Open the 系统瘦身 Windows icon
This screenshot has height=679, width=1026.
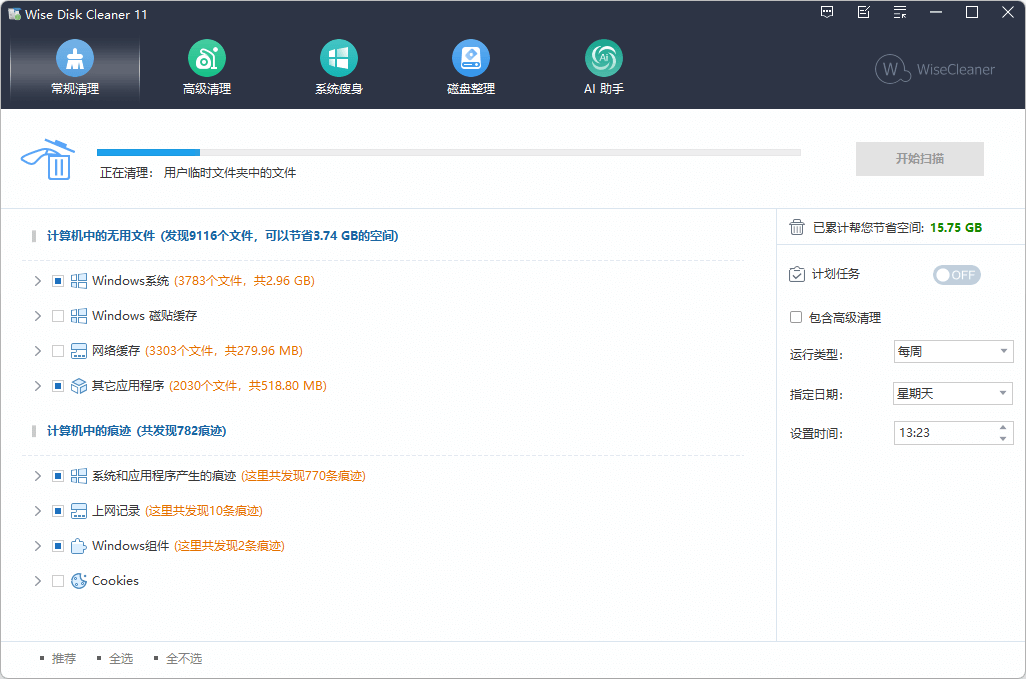click(339, 58)
